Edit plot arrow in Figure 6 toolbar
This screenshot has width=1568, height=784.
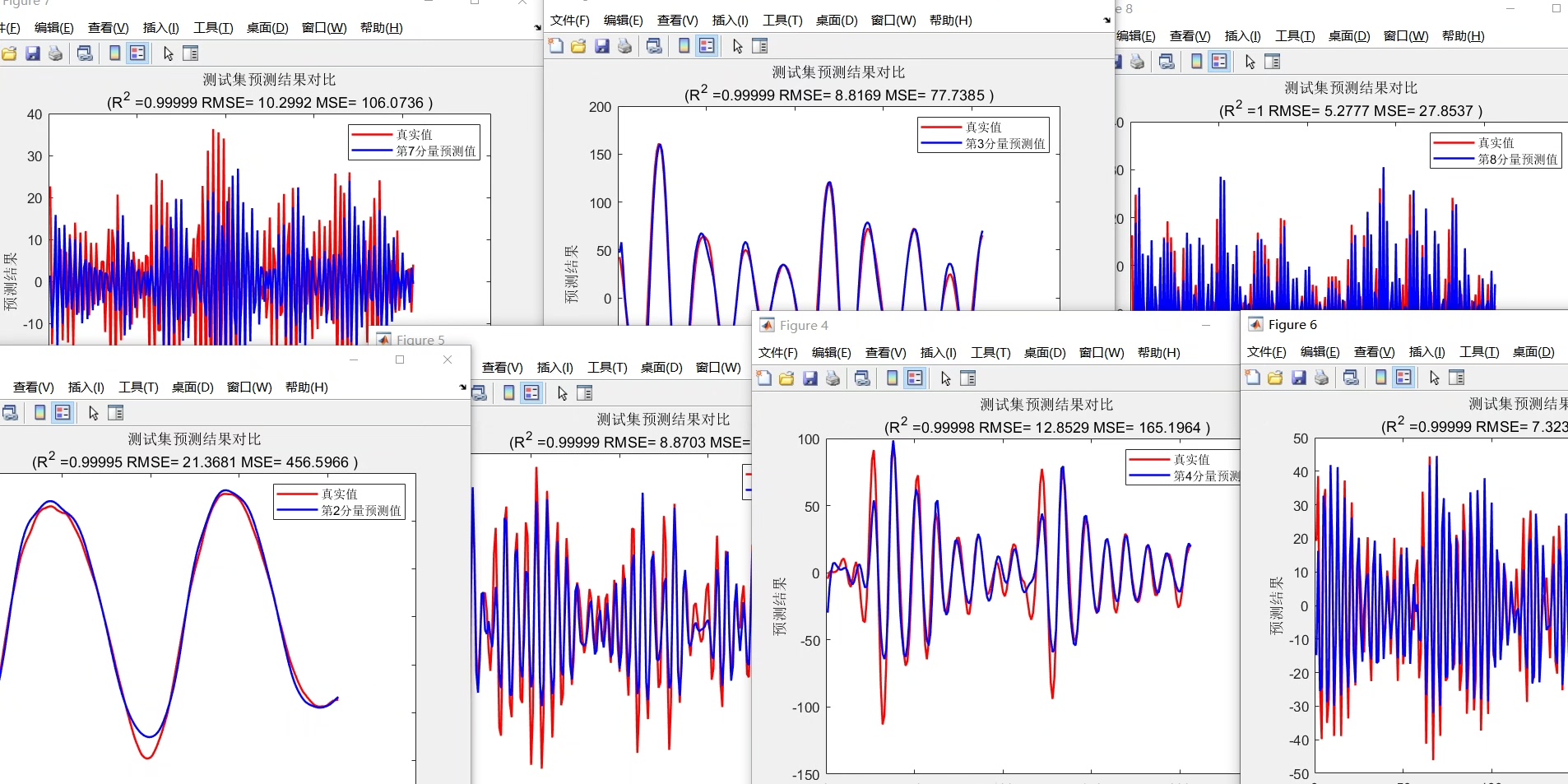pyautogui.click(x=1434, y=378)
